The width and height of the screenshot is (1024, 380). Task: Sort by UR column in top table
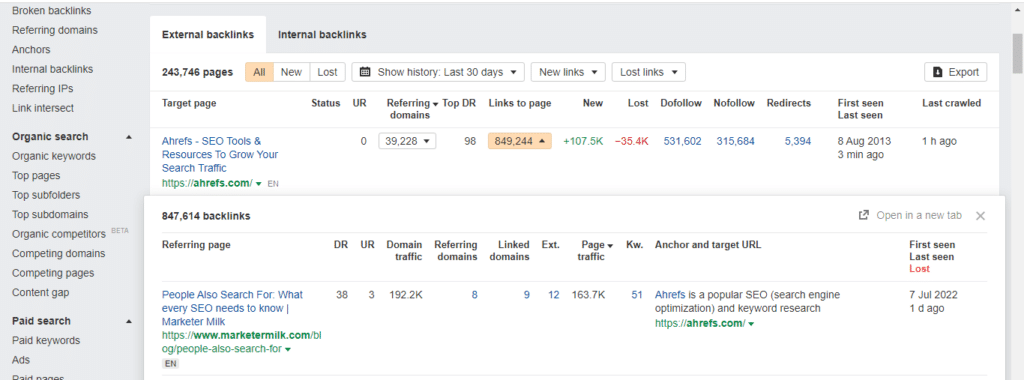359,103
